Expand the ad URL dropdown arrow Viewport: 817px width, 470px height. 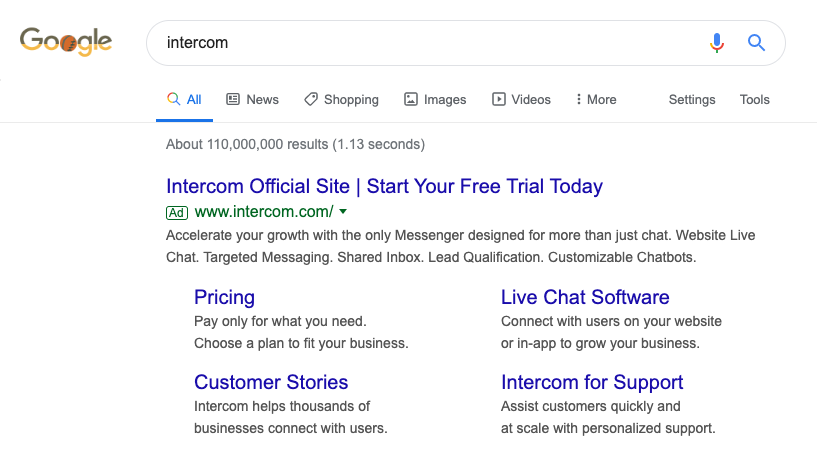click(x=343, y=212)
